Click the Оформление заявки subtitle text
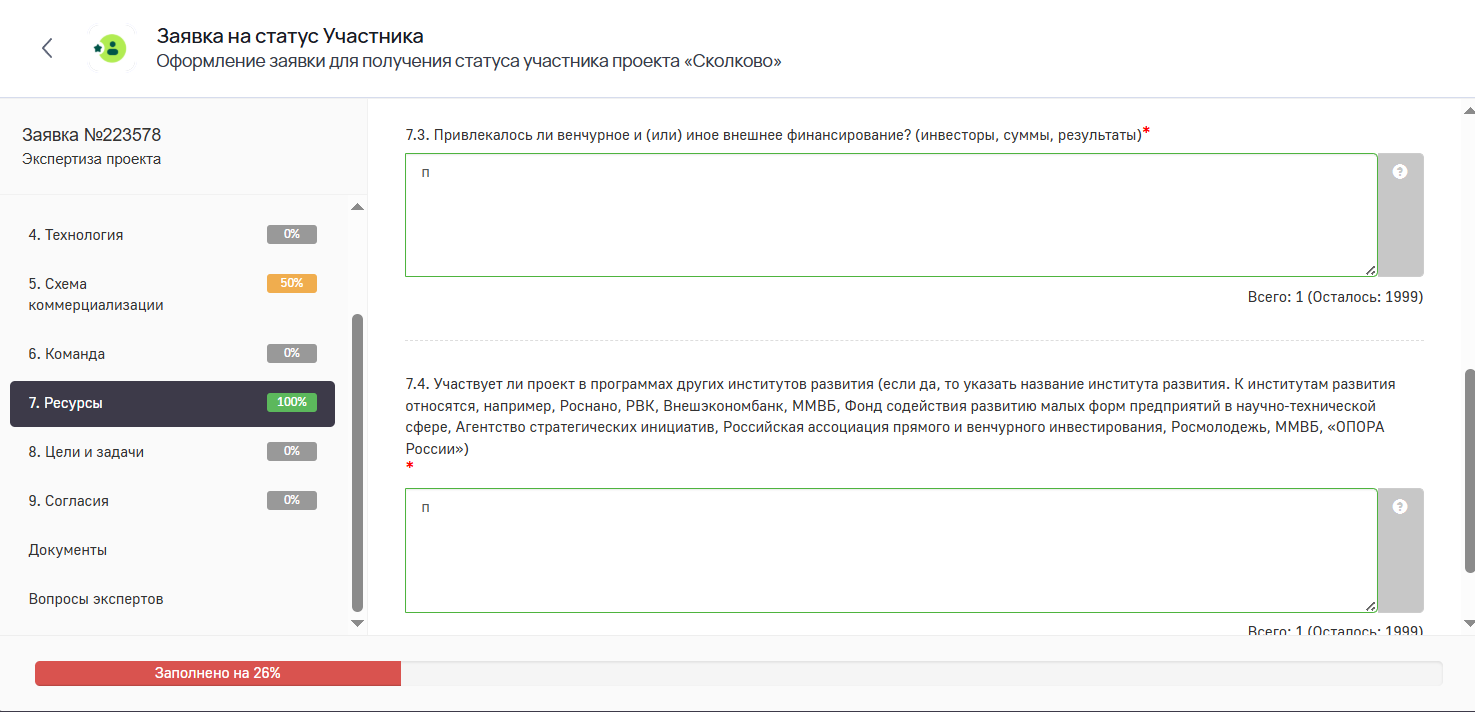The height and width of the screenshot is (712, 1475). click(469, 62)
